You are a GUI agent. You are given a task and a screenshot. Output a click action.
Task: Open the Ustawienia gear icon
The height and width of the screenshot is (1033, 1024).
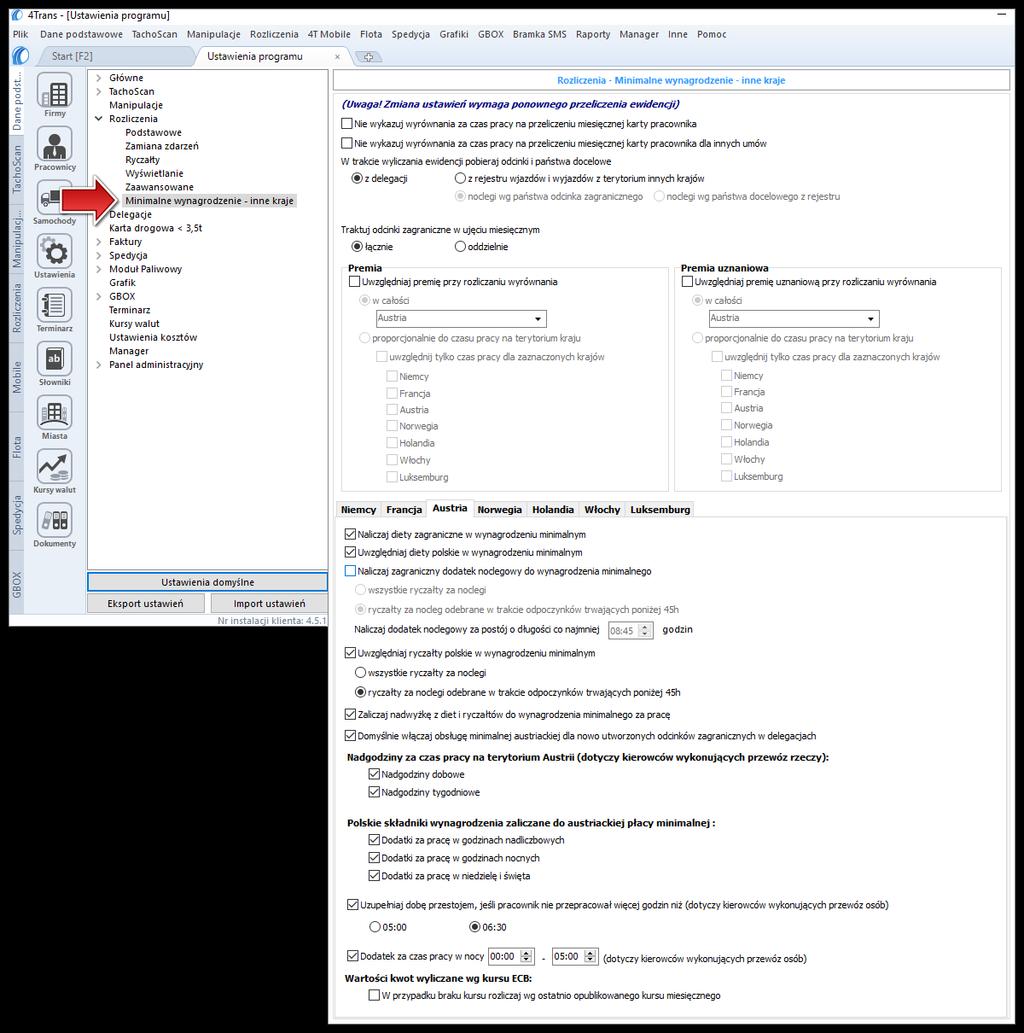point(55,252)
